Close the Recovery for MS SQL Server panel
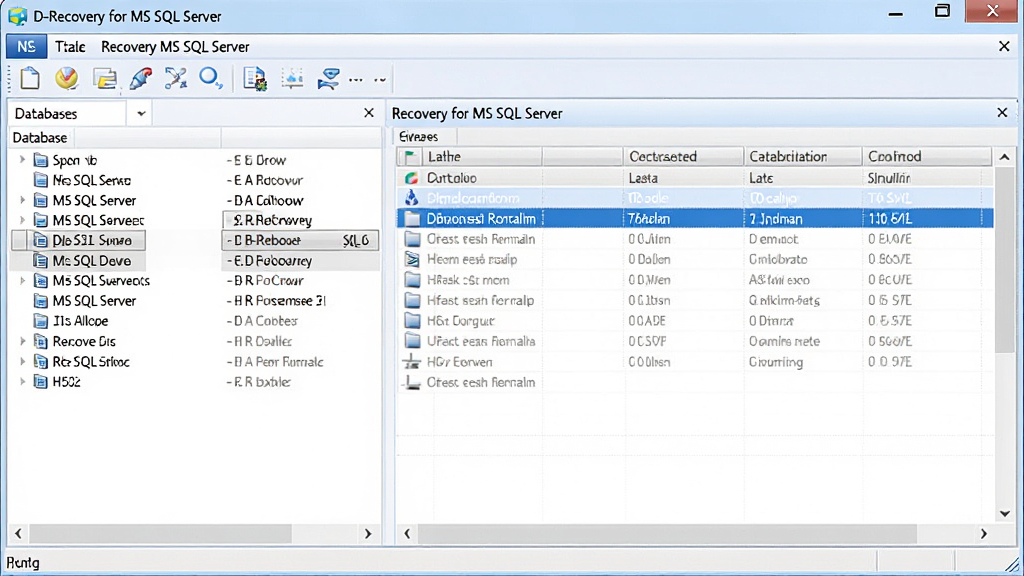Viewport: 1024px width, 576px height. point(1002,112)
